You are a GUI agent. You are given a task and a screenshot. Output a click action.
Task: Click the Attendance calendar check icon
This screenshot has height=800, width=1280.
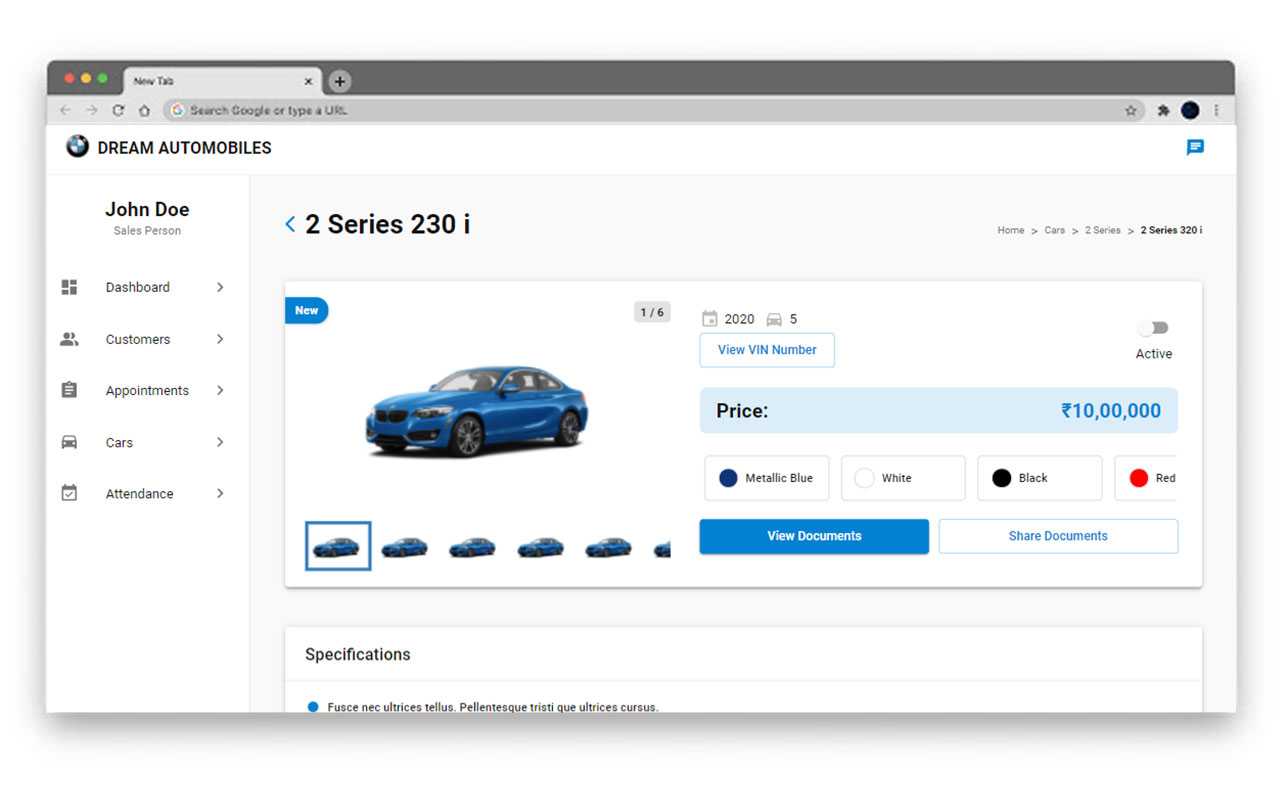pos(69,493)
